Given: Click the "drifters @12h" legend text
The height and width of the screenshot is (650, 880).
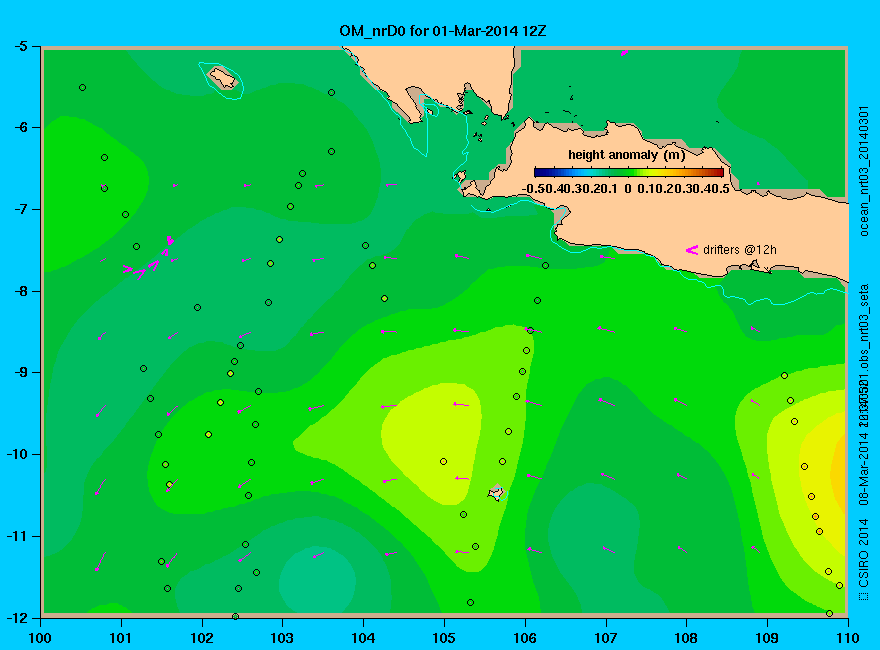Looking at the screenshot, I should 740,250.
